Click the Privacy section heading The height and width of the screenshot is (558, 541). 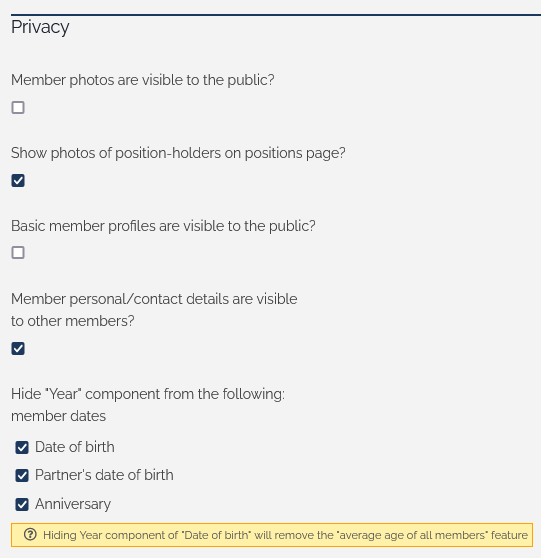40,27
